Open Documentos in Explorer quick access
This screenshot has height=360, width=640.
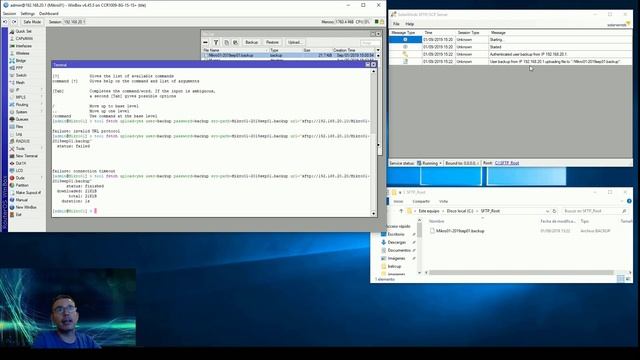(399, 251)
